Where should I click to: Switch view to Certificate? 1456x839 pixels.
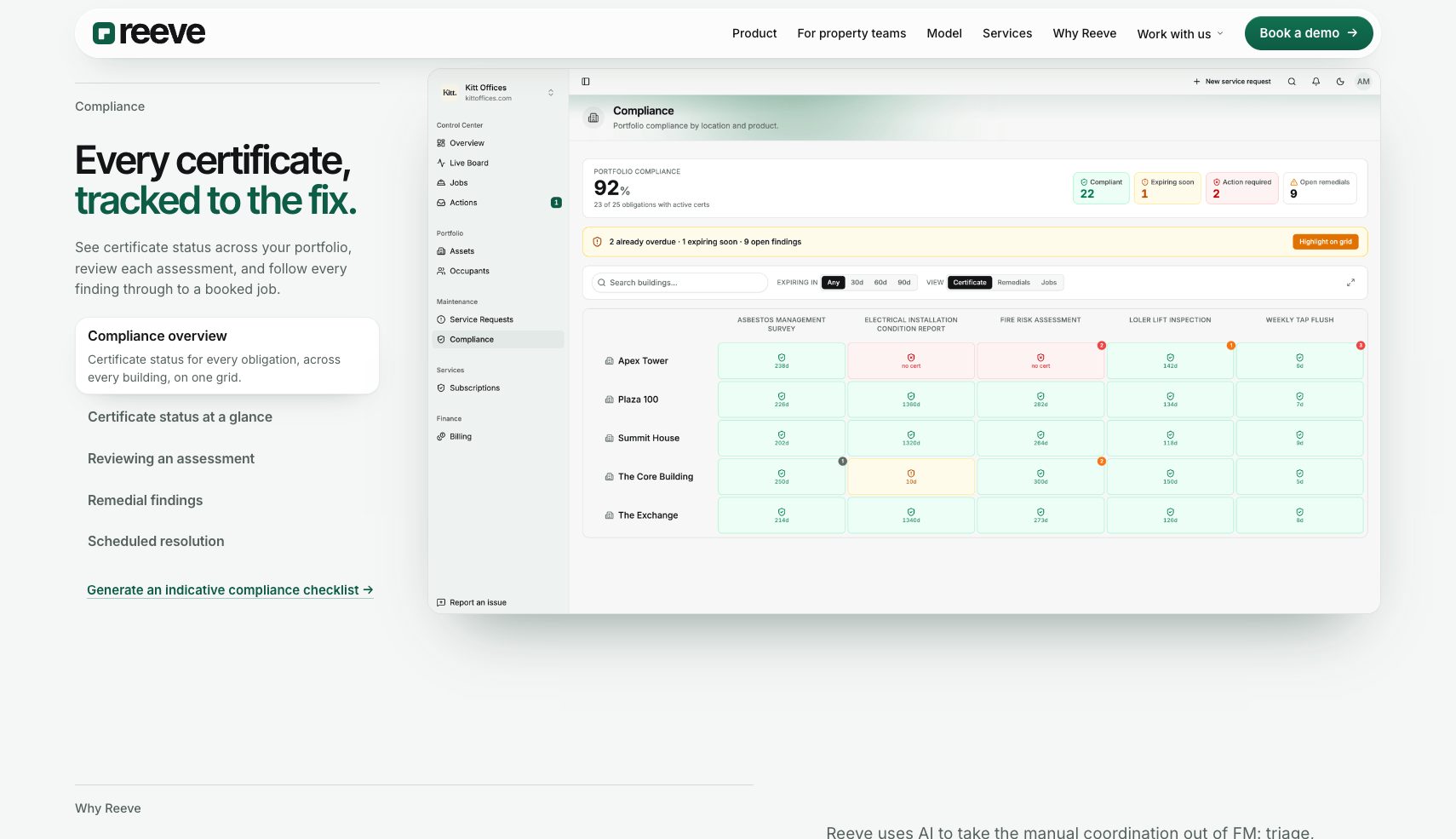click(x=970, y=283)
